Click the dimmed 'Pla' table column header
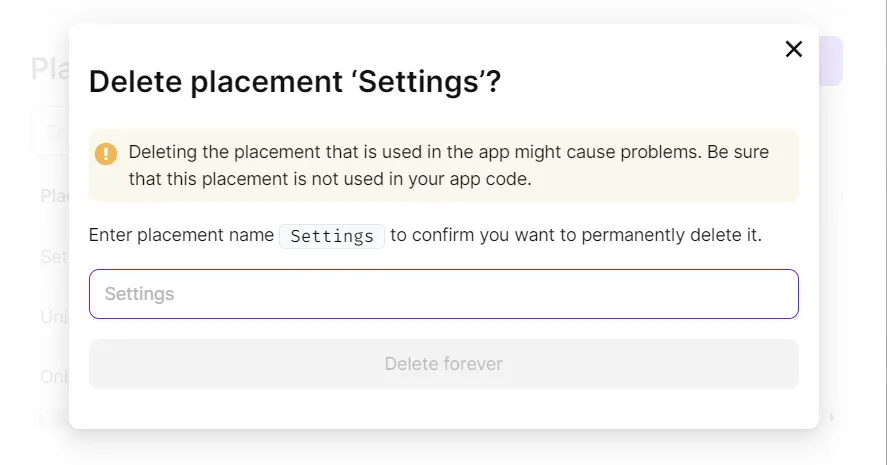The image size is (887, 465). click(53, 196)
